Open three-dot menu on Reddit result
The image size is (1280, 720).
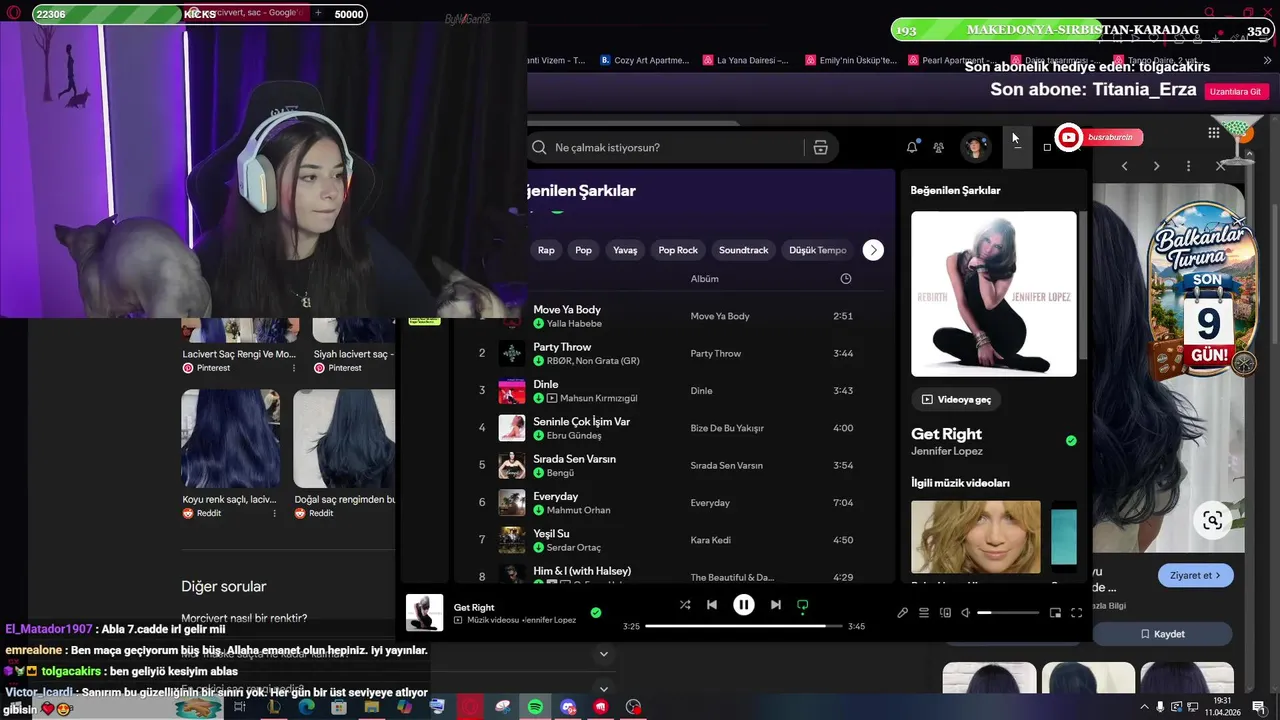pos(275,513)
